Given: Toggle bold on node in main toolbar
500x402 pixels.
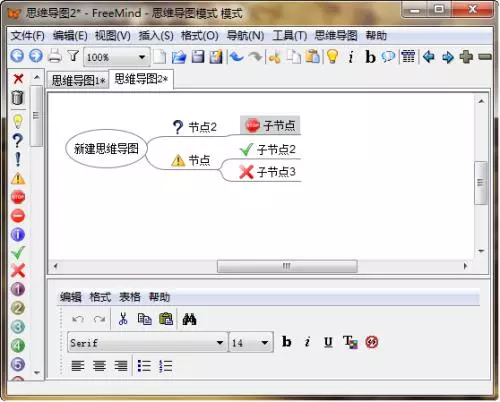Looking at the screenshot, I should pyautogui.click(x=370, y=57).
